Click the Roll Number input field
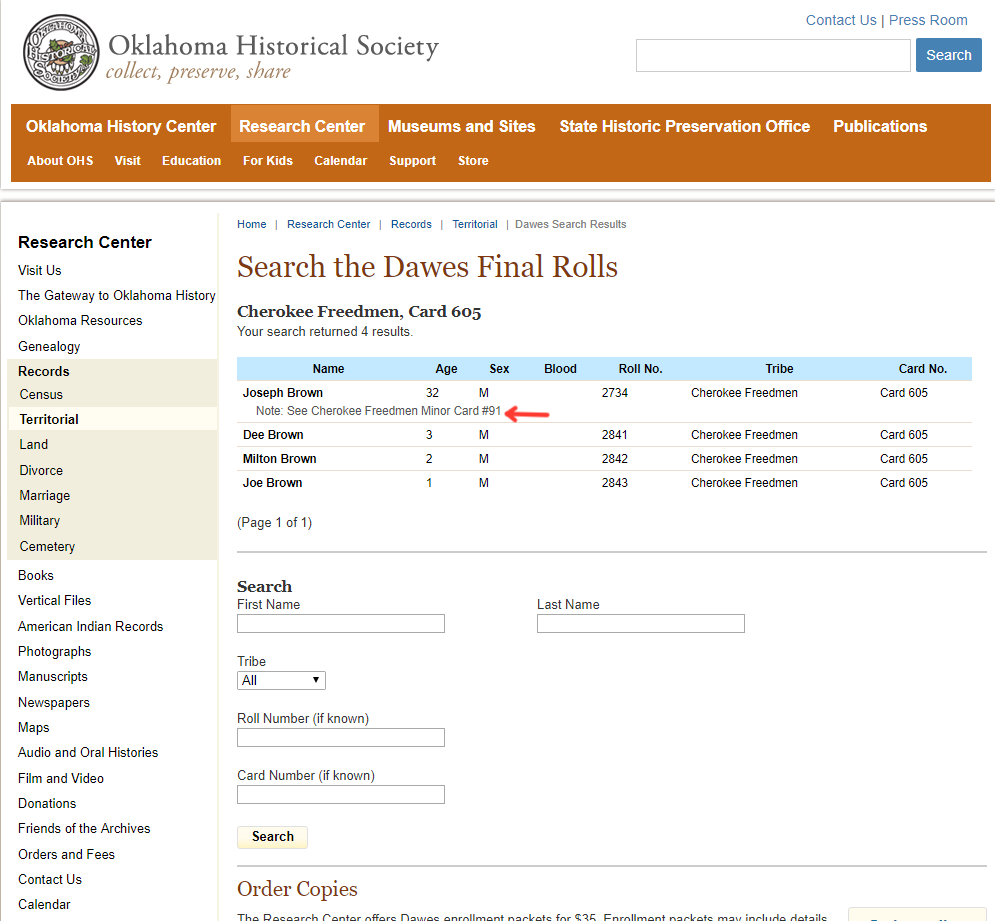This screenshot has width=995, height=921. point(341,738)
